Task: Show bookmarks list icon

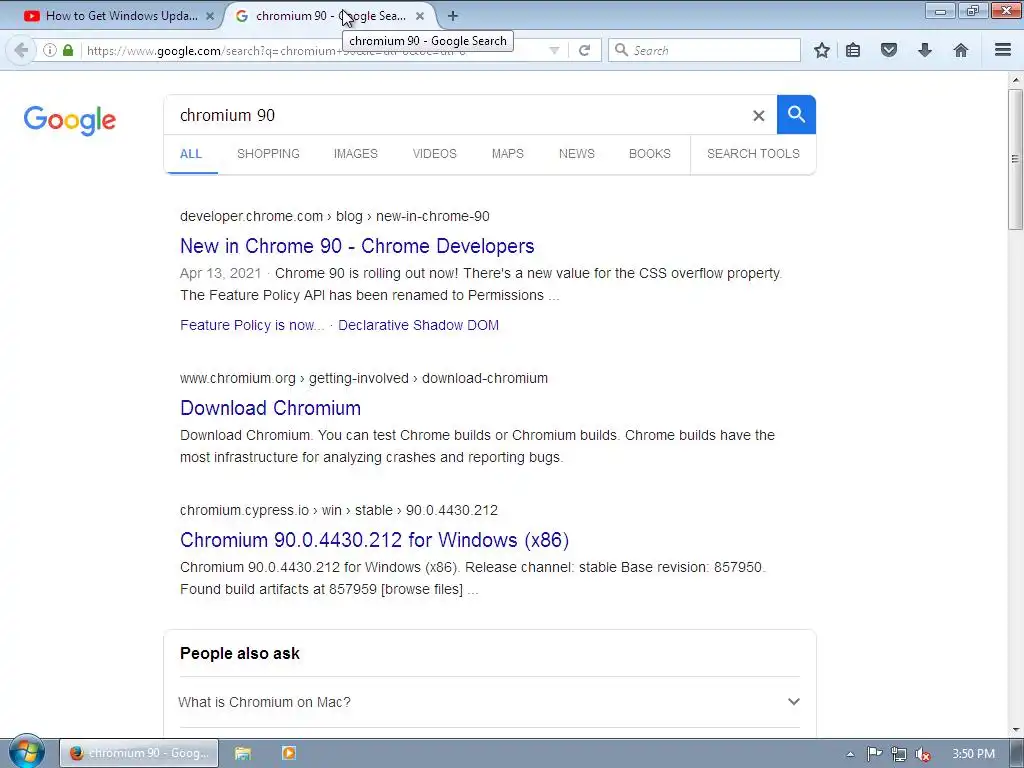Action: coord(853,50)
